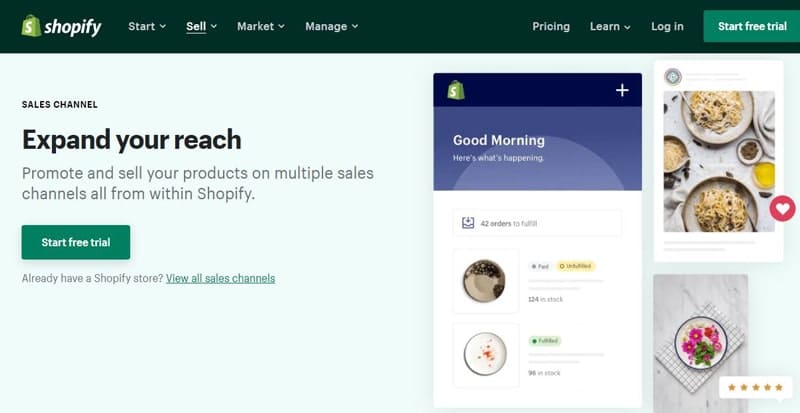Click the five-star rating badge
Viewport: 800px width, 413px height.
coord(755,387)
